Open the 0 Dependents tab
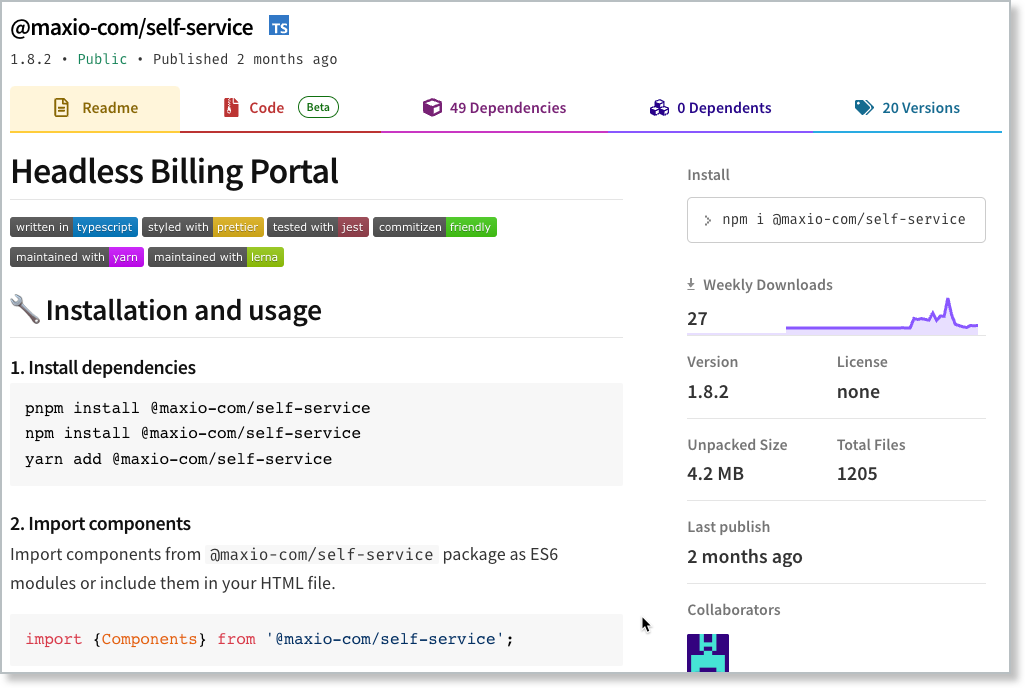The height and width of the screenshot is (688, 1025). [x=711, y=109]
